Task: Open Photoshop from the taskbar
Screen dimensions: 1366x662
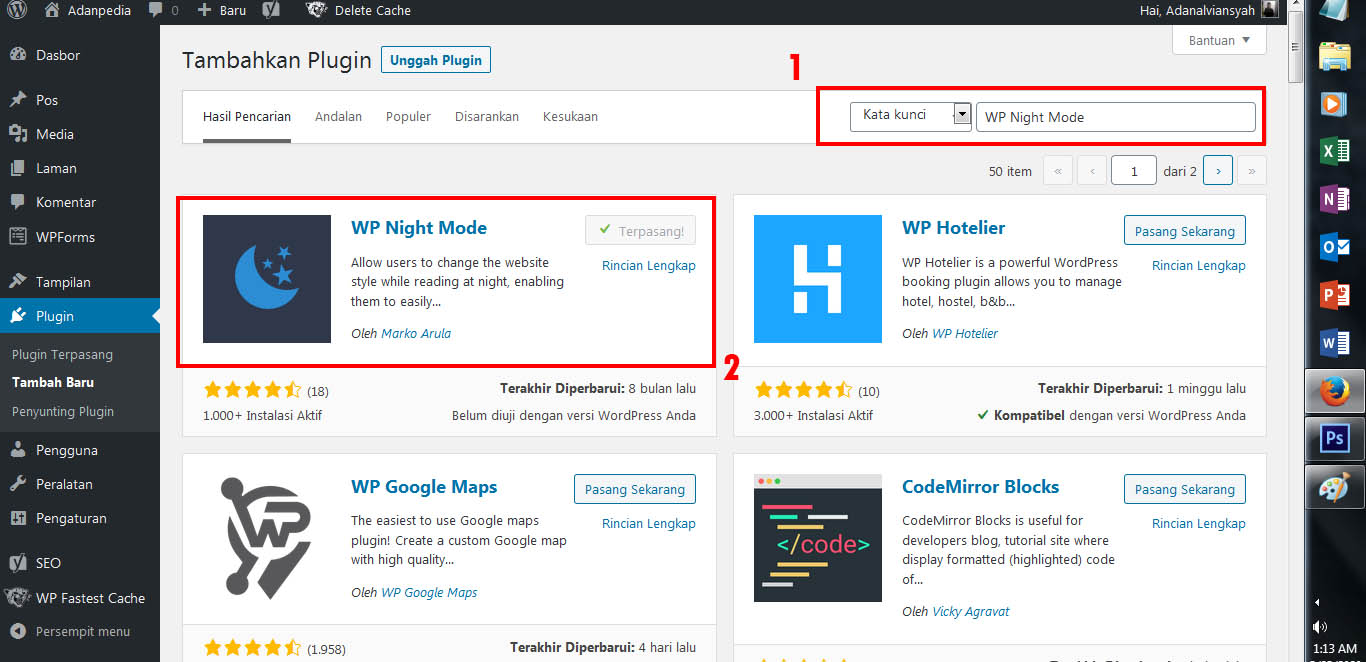Action: click(x=1335, y=438)
